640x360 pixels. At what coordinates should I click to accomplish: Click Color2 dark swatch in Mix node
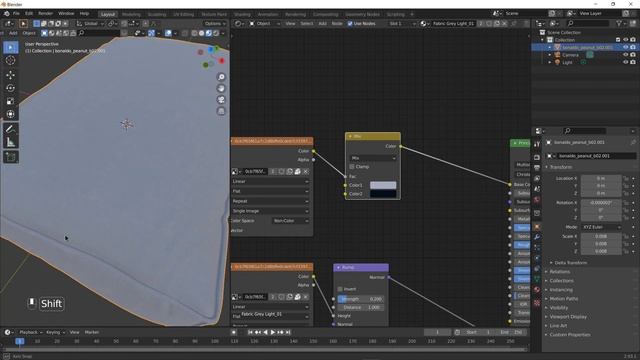383,194
